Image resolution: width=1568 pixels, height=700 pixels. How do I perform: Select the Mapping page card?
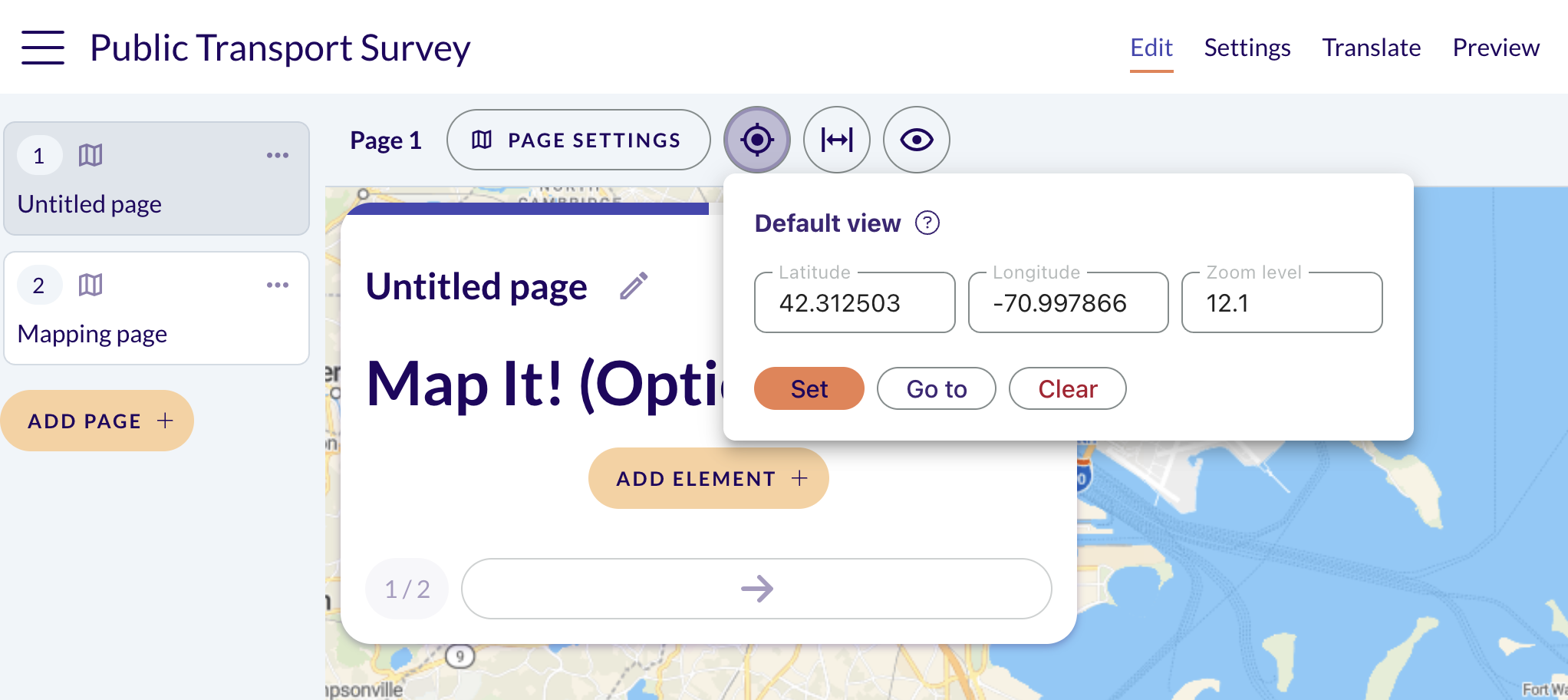click(156, 309)
